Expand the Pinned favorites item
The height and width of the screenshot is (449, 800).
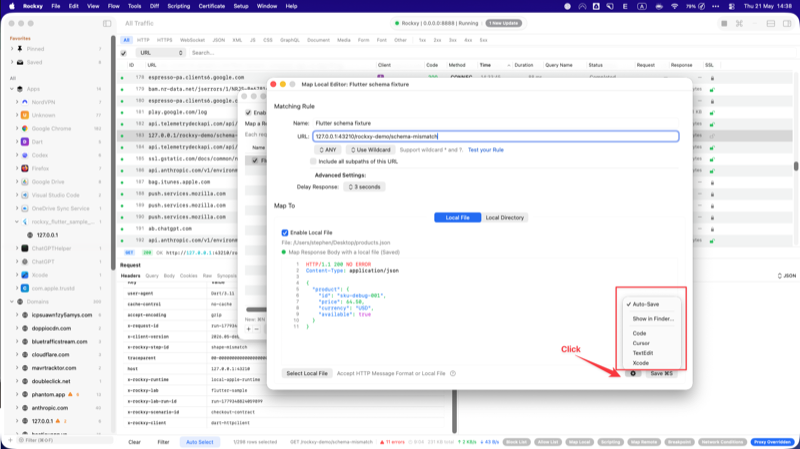[12, 49]
